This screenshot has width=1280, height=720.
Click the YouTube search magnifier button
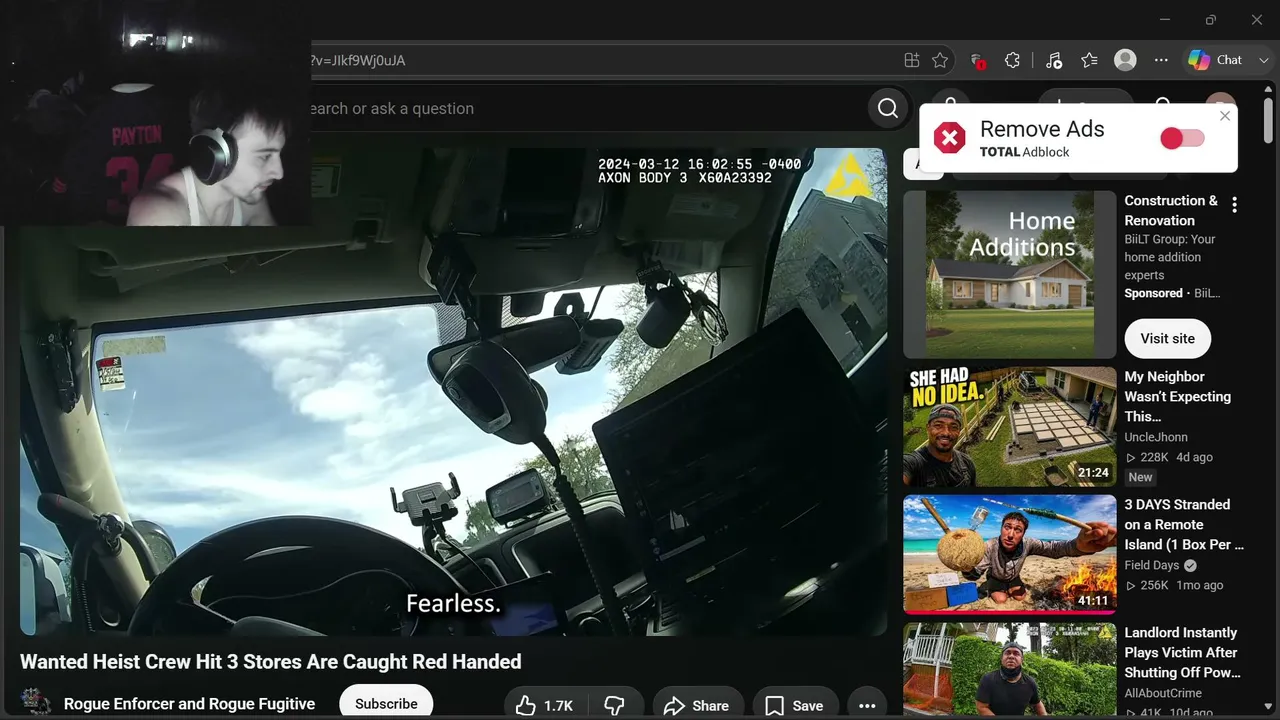click(888, 108)
